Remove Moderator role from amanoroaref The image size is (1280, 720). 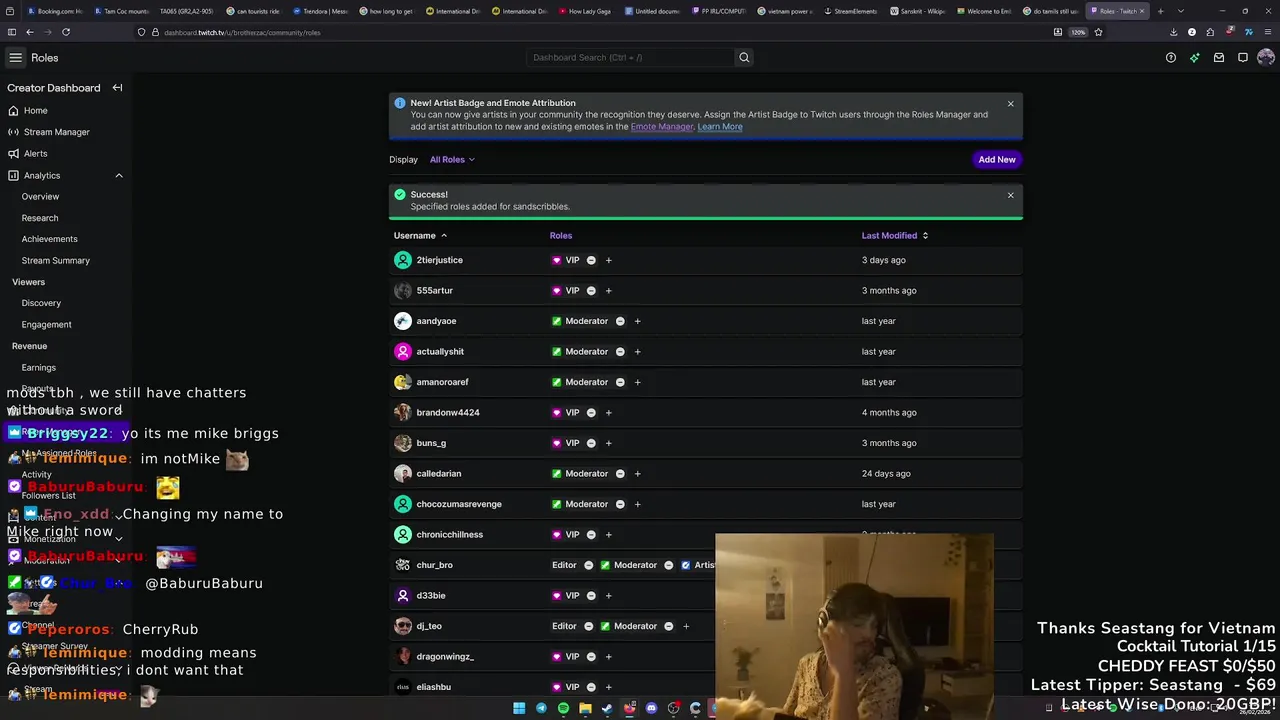620,382
